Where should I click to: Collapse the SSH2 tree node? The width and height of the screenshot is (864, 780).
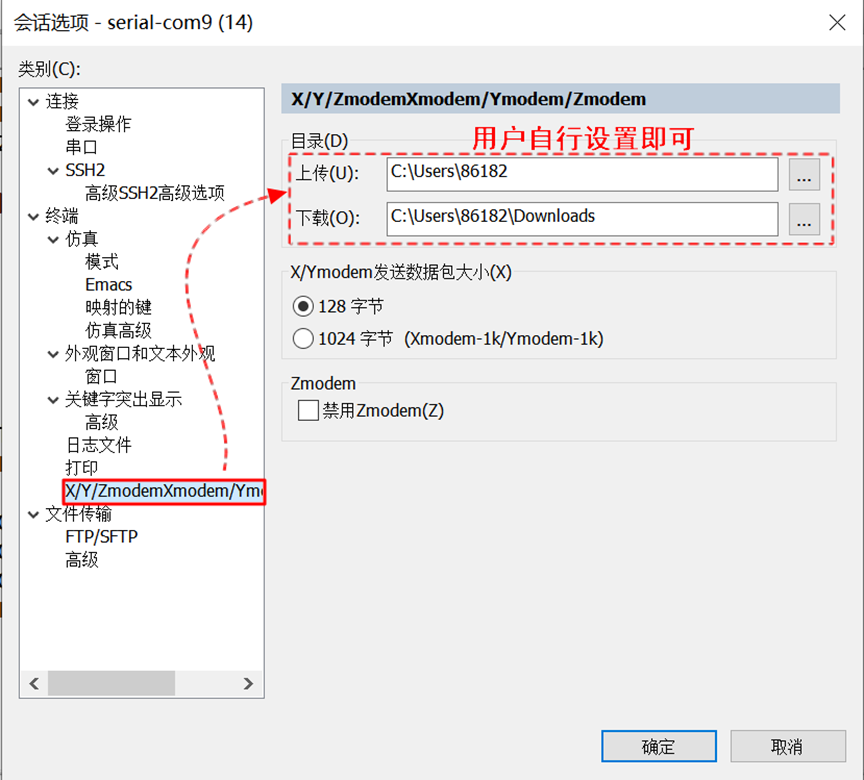tap(53, 171)
